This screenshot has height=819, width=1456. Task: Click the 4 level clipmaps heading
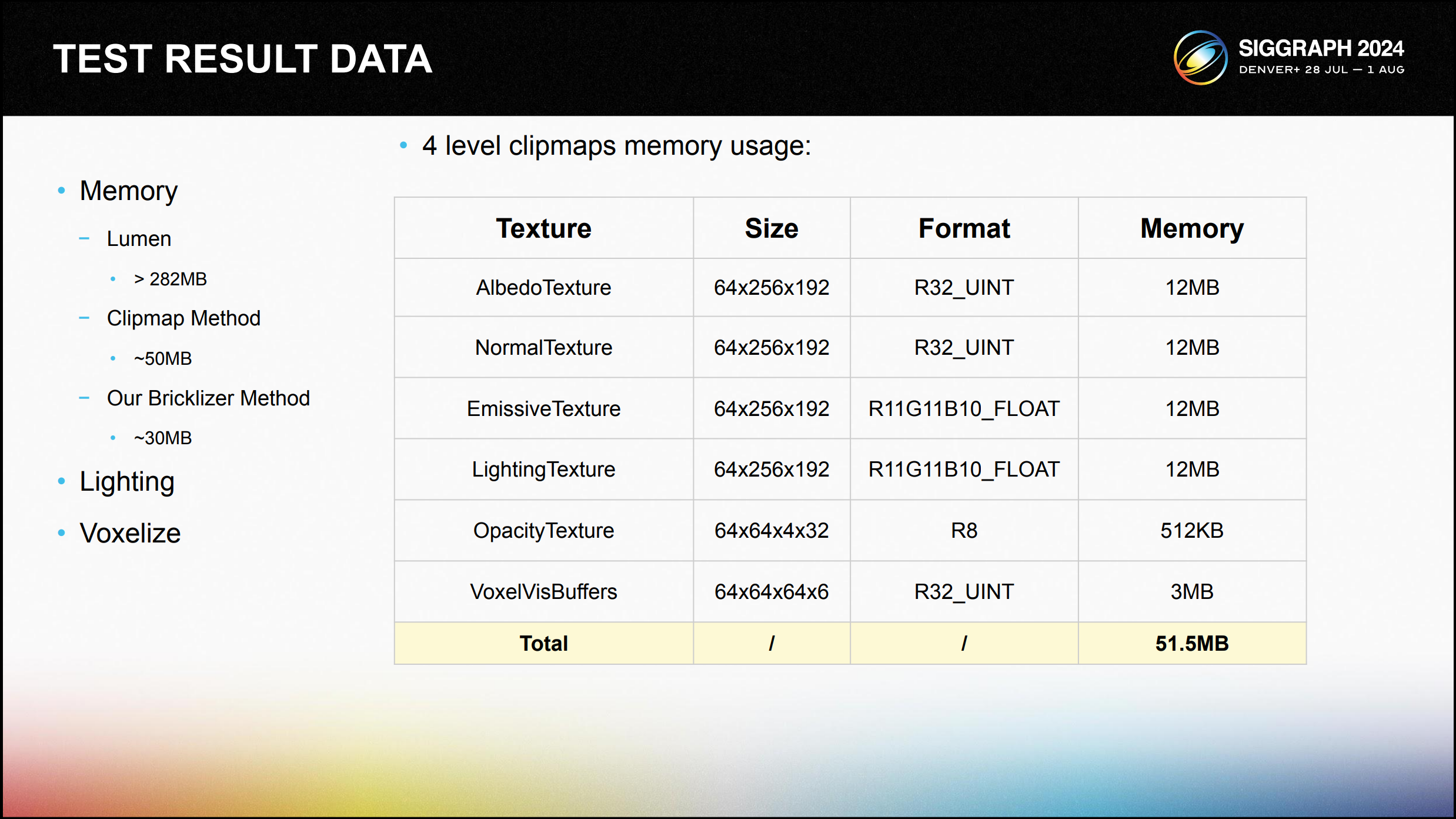[616, 146]
